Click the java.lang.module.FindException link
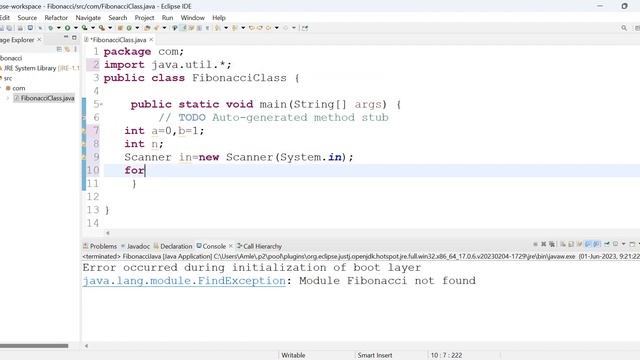This screenshot has height=360, width=640. 184,281
